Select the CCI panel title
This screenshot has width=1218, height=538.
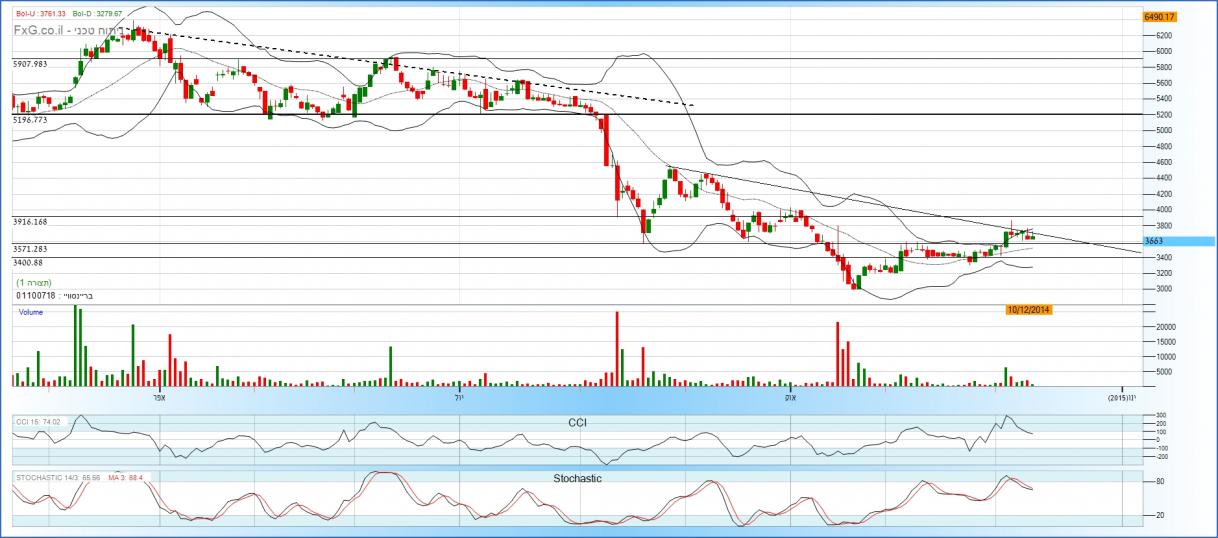[x=576, y=423]
